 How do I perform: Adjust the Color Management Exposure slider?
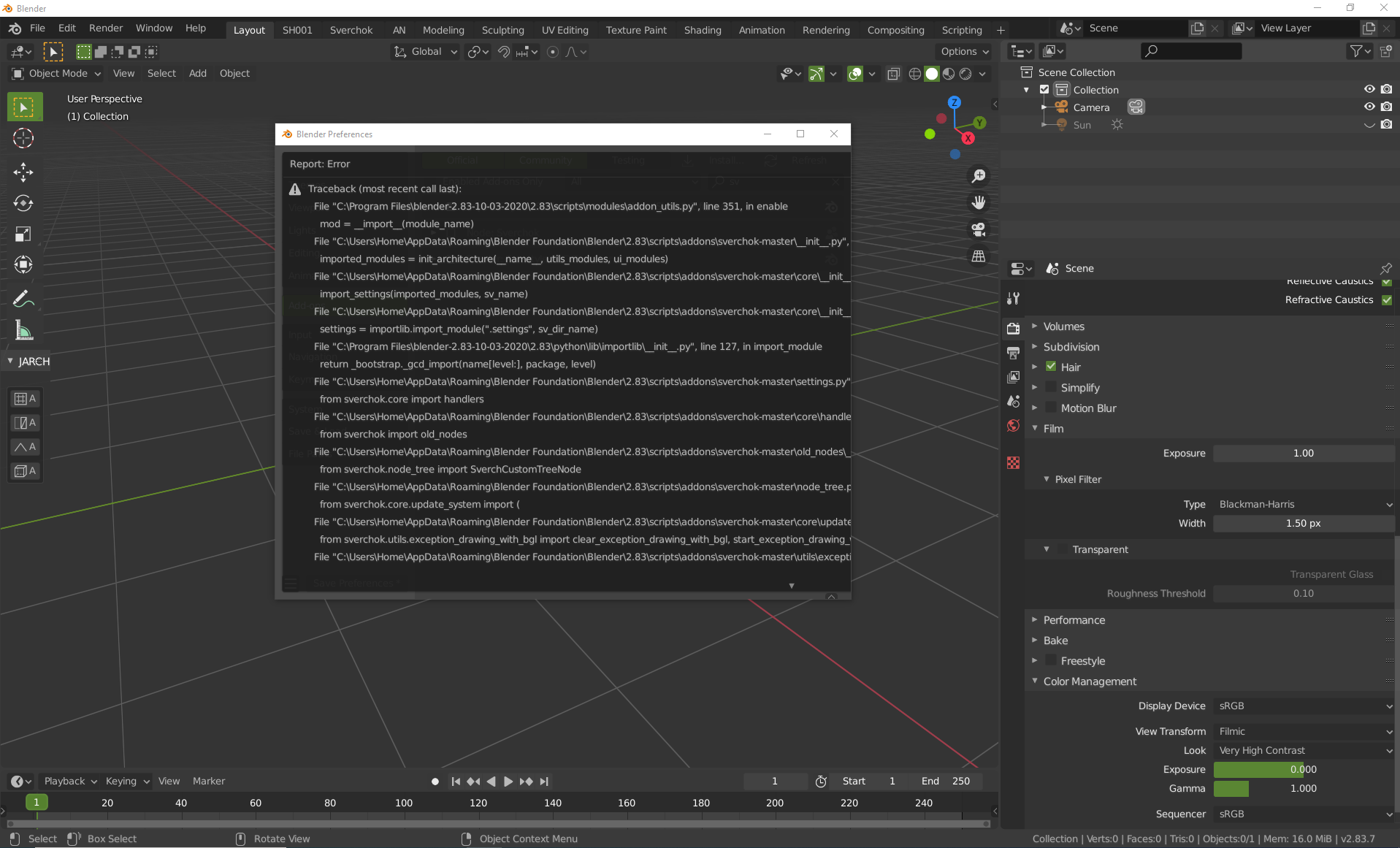pos(1304,769)
